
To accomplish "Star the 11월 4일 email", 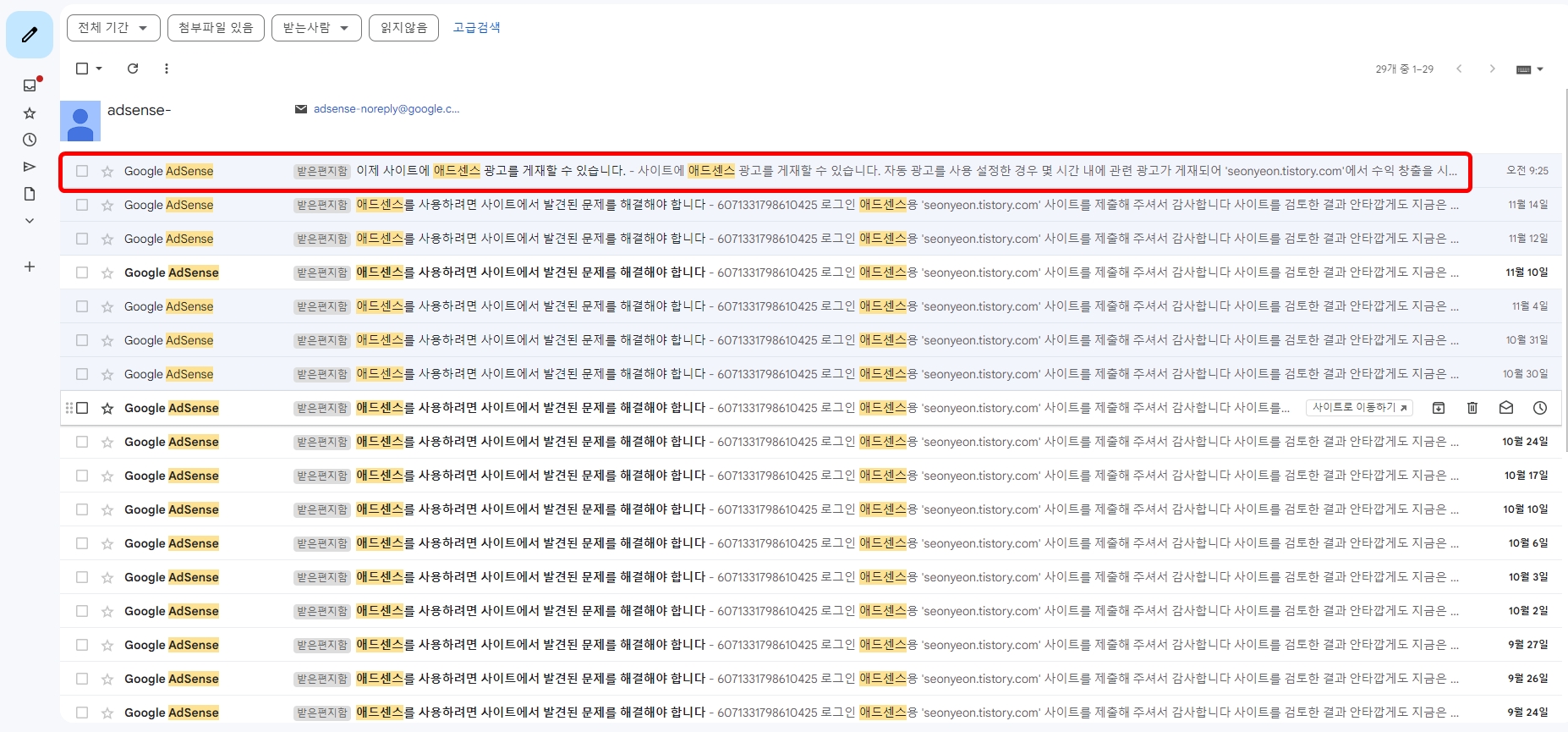I will click(107, 306).
